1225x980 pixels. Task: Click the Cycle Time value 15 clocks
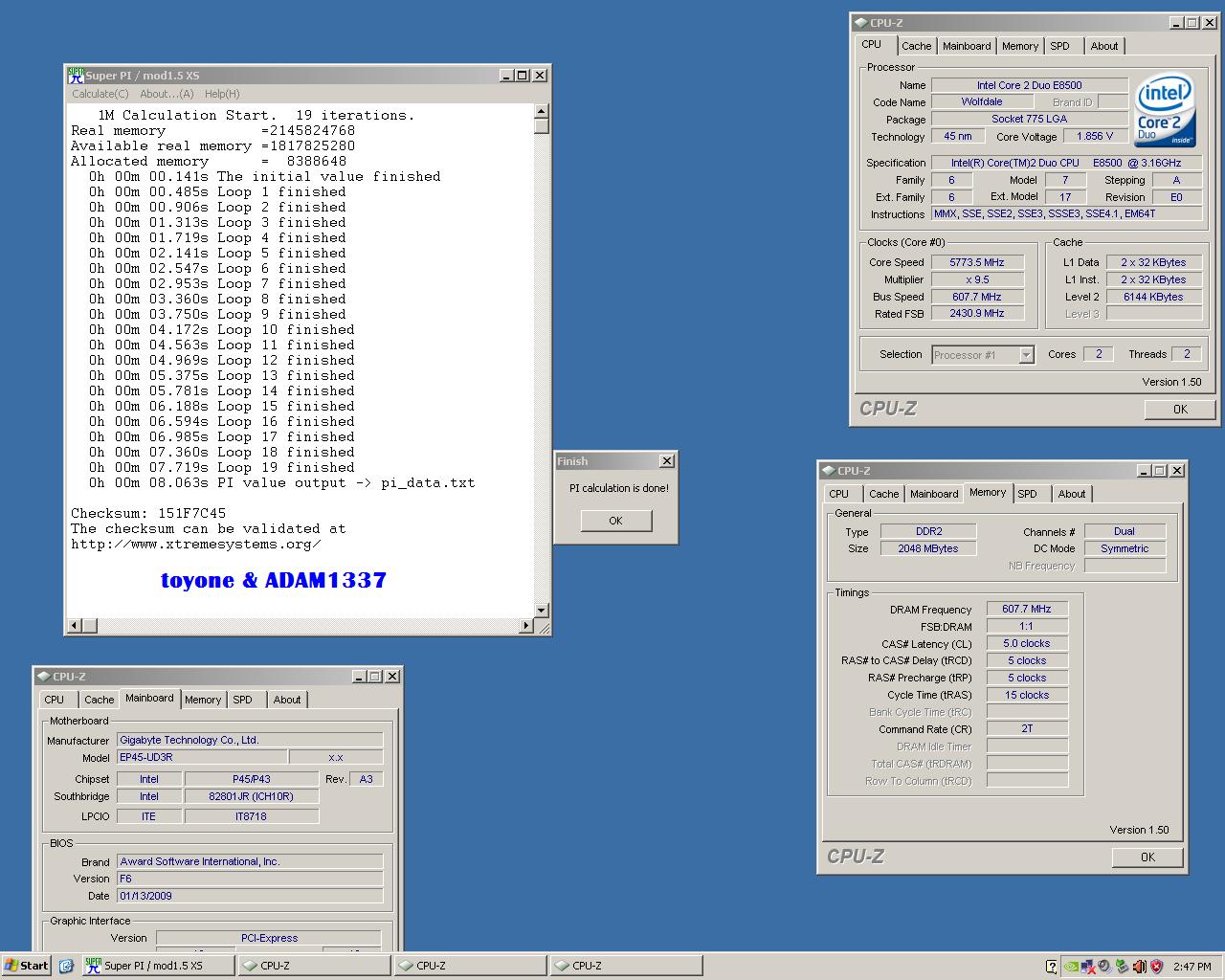pyautogui.click(x=1027, y=695)
